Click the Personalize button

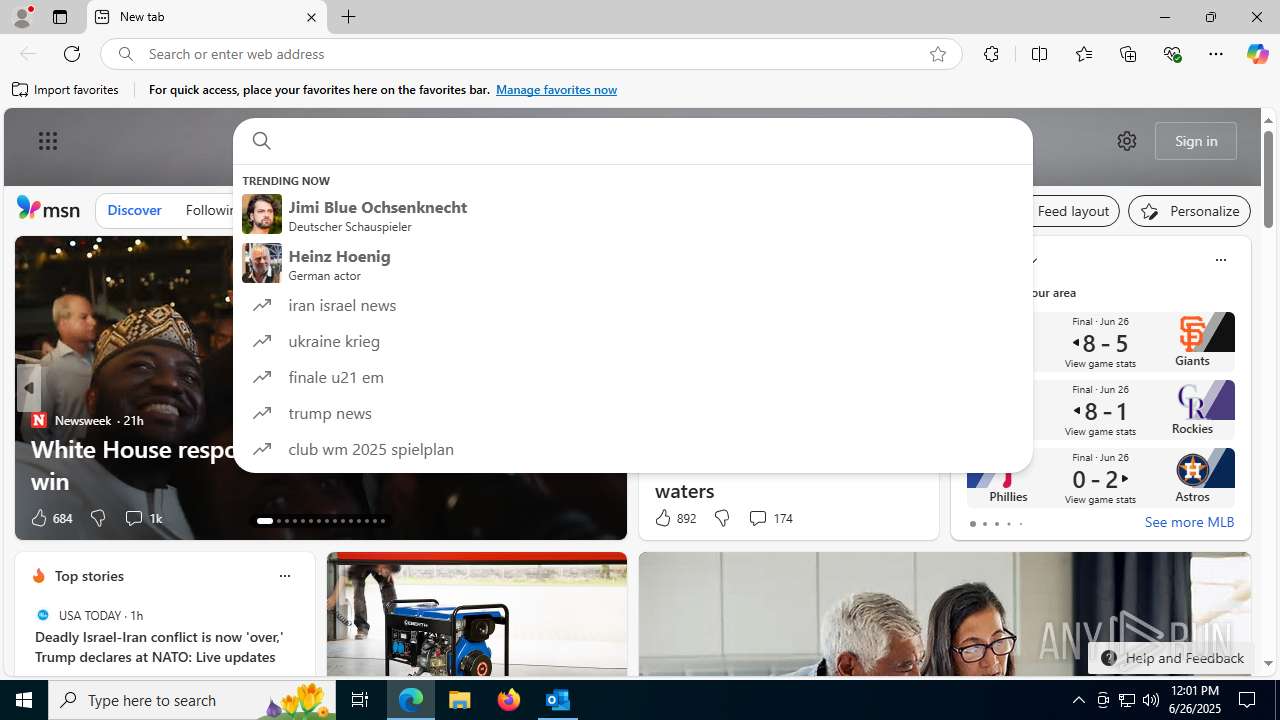(x=1189, y=211)
